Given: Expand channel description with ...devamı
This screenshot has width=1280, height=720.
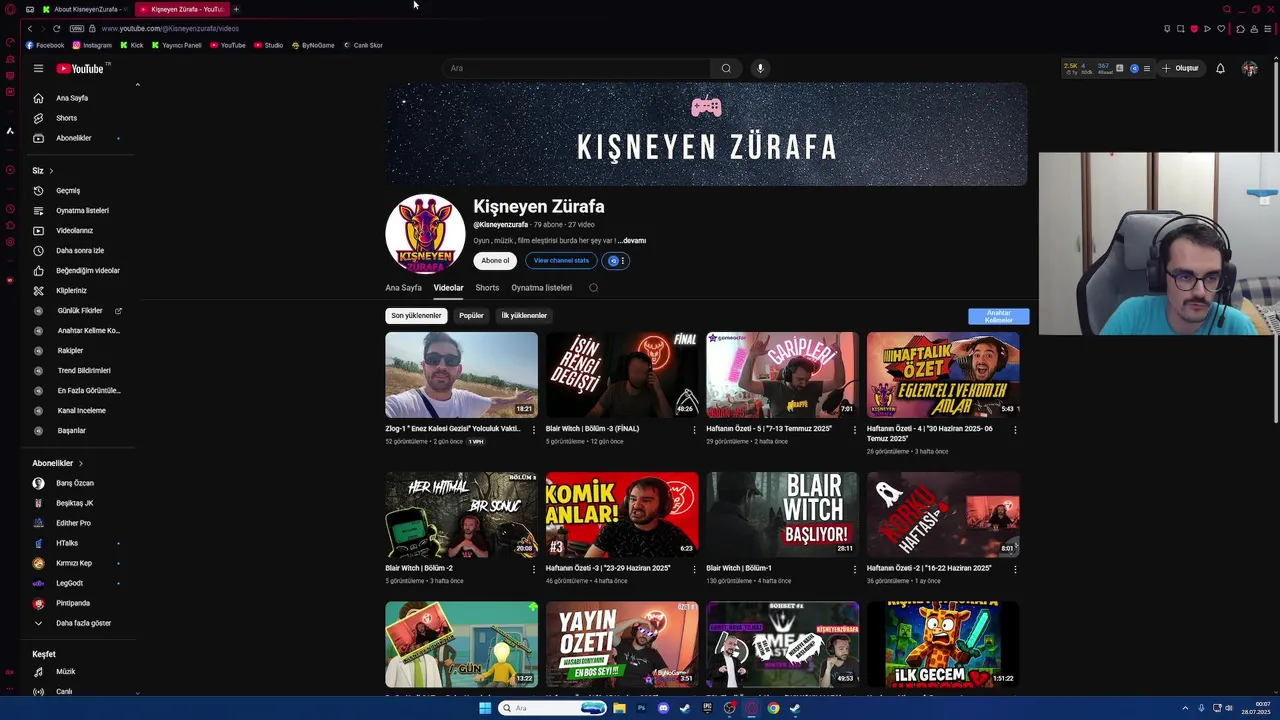Looking at the screenshot, I should 632,241.
